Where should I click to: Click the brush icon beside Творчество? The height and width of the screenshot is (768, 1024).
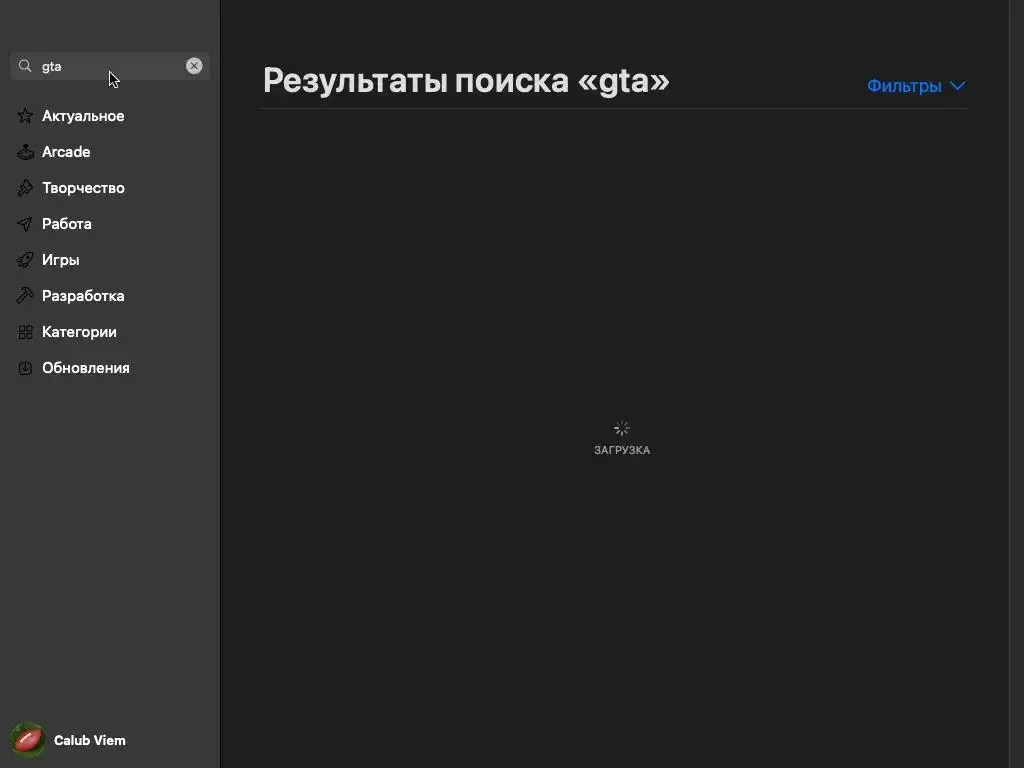click(25, 188)
